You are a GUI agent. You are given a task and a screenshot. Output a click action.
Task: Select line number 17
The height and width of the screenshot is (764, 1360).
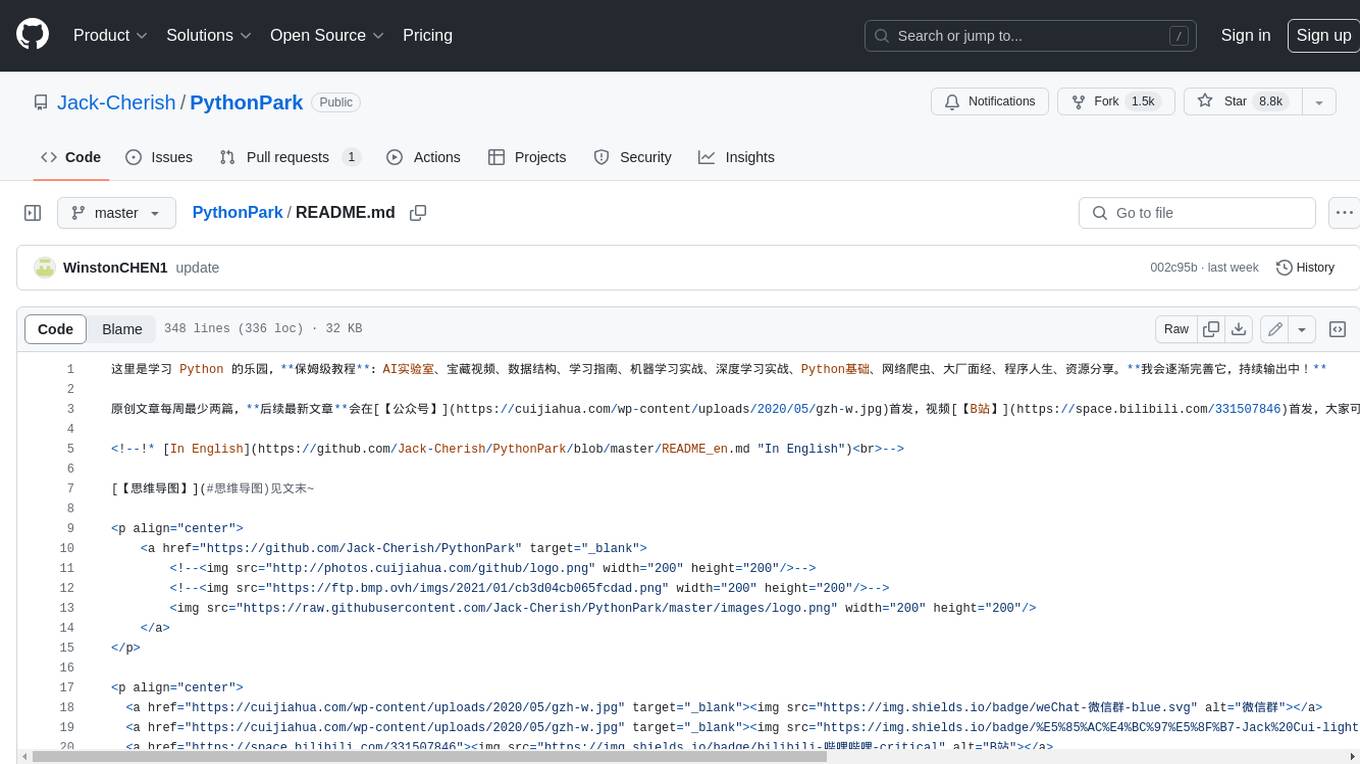click(67, 688)
